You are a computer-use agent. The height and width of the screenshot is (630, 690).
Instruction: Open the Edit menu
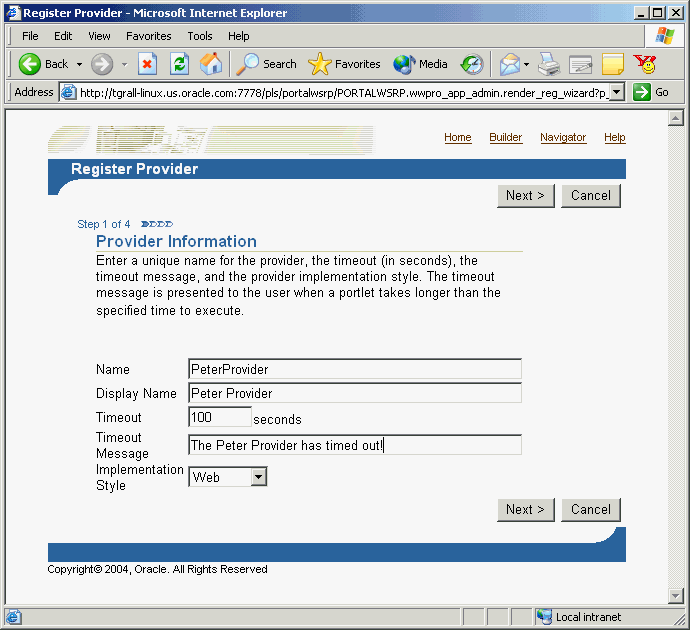tap(63, 36)
